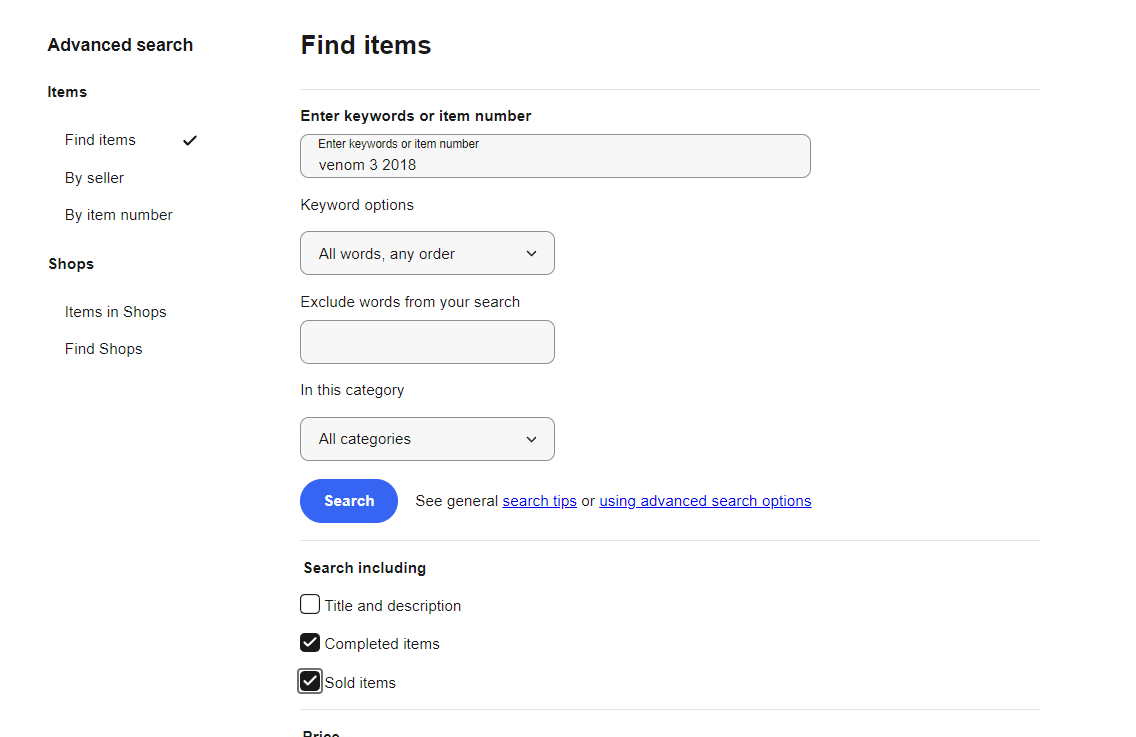This screenshot has width=1136, height=737.
Task: Click the blue Search button
Action: (349, 501)
